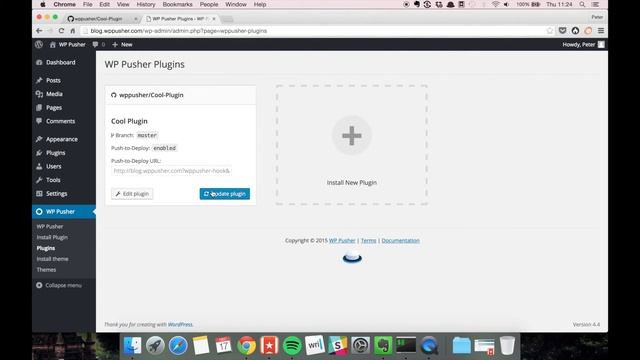Switch to the wppusher/Cool-Plugin browser tab
This screenshot has height=360, width=640.
(x=101, y=19)
